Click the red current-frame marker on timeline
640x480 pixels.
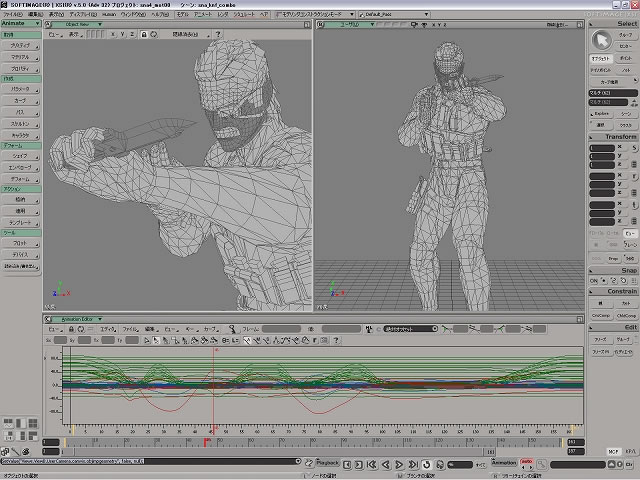tap(207, 441)
